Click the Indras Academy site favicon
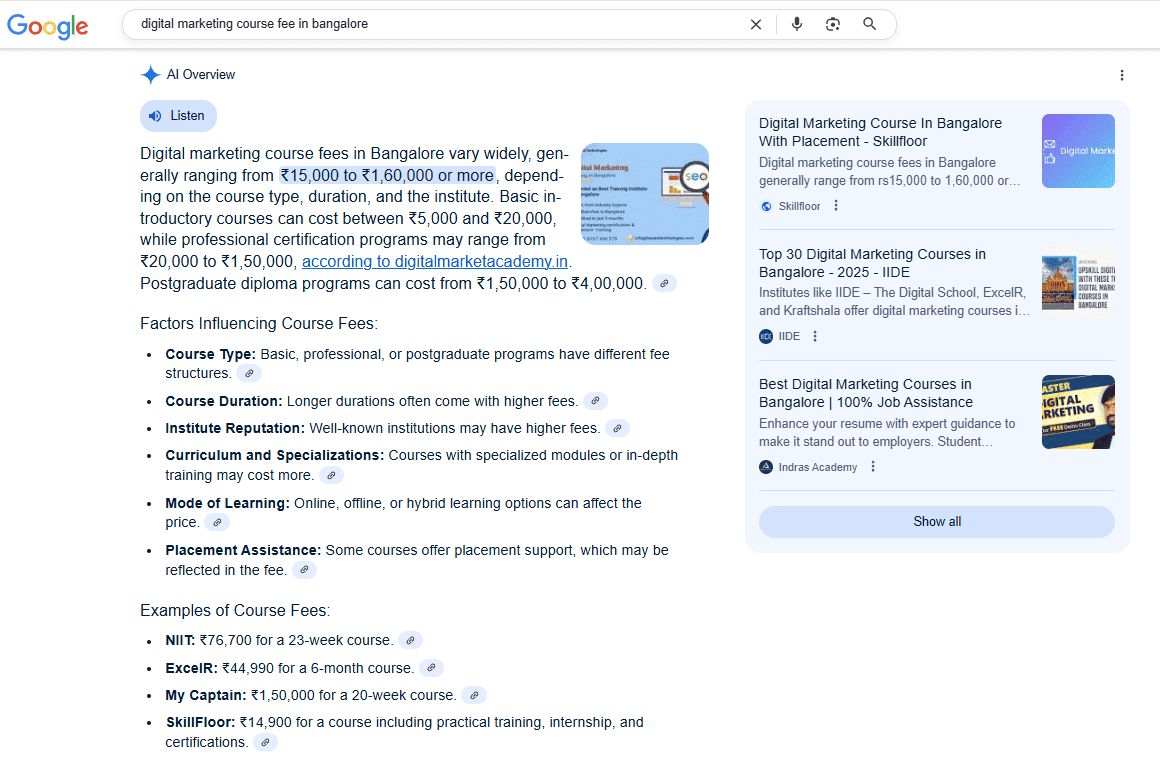 point(766,467)
